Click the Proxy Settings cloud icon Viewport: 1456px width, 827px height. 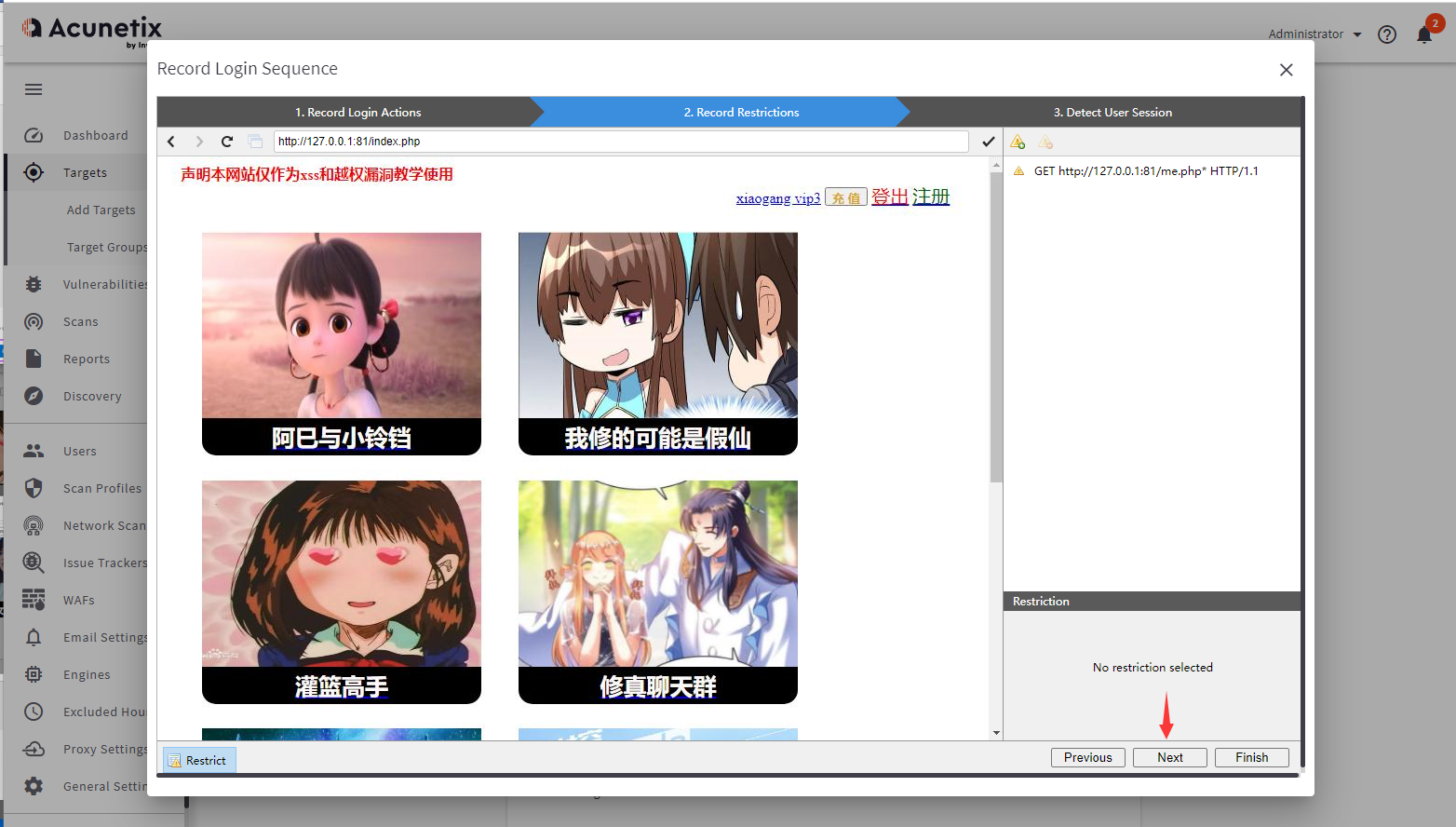[x=34, y=749]
